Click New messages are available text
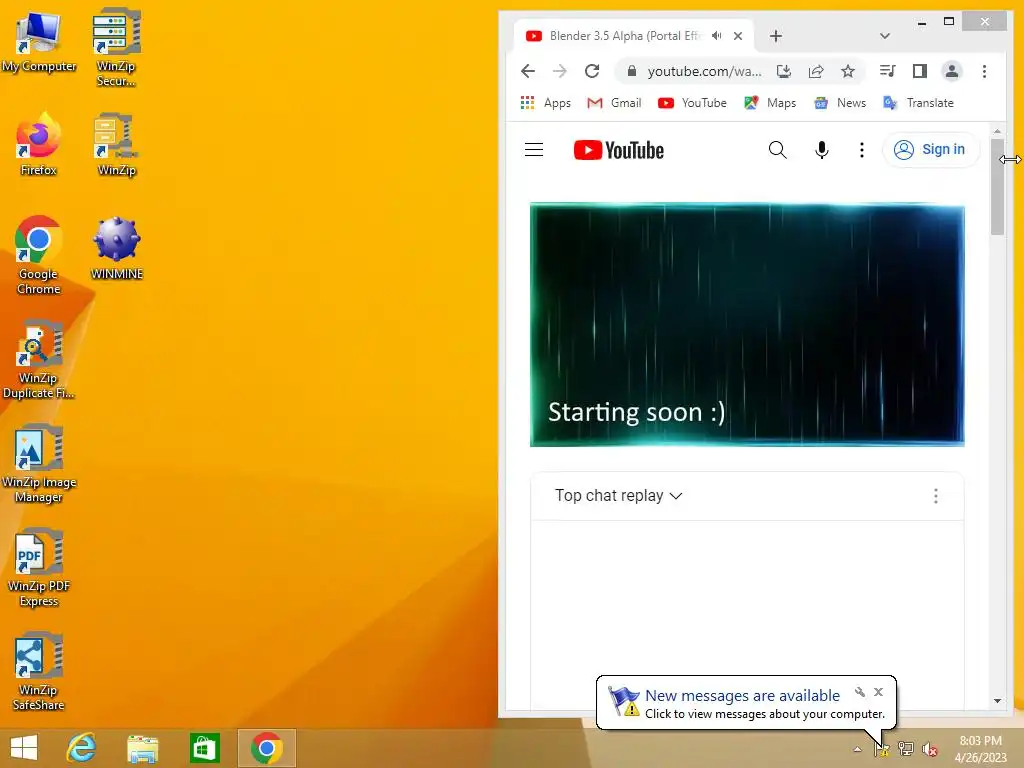The width and height of the screenshot is (1024, 768). coord(743,696)
